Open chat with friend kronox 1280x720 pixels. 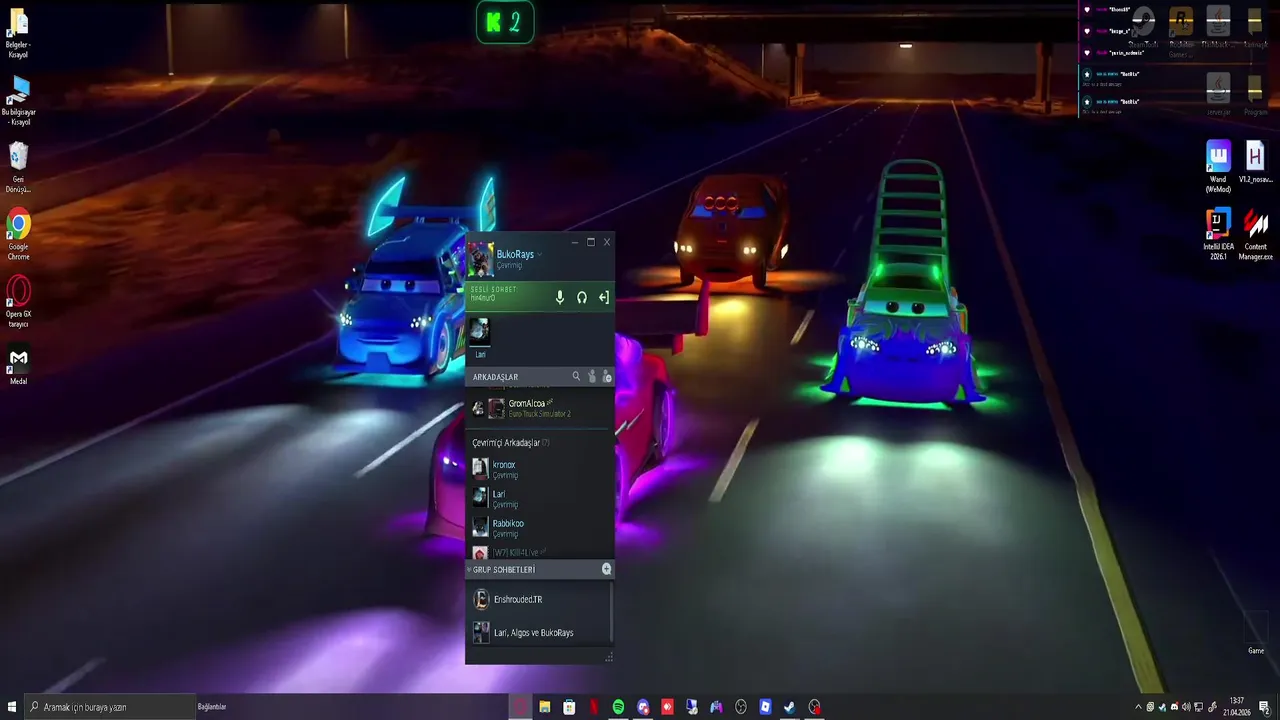pos(540,469)
